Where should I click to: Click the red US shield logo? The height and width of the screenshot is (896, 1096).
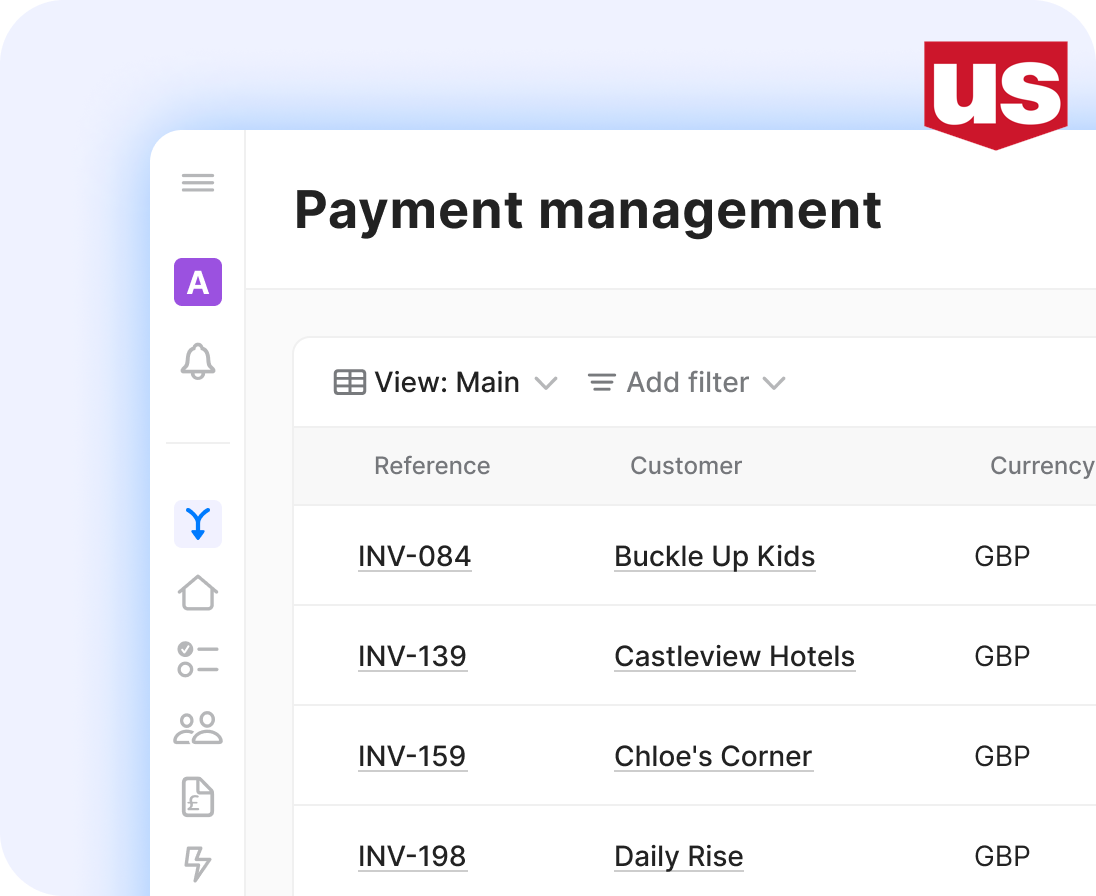[995, 93]
